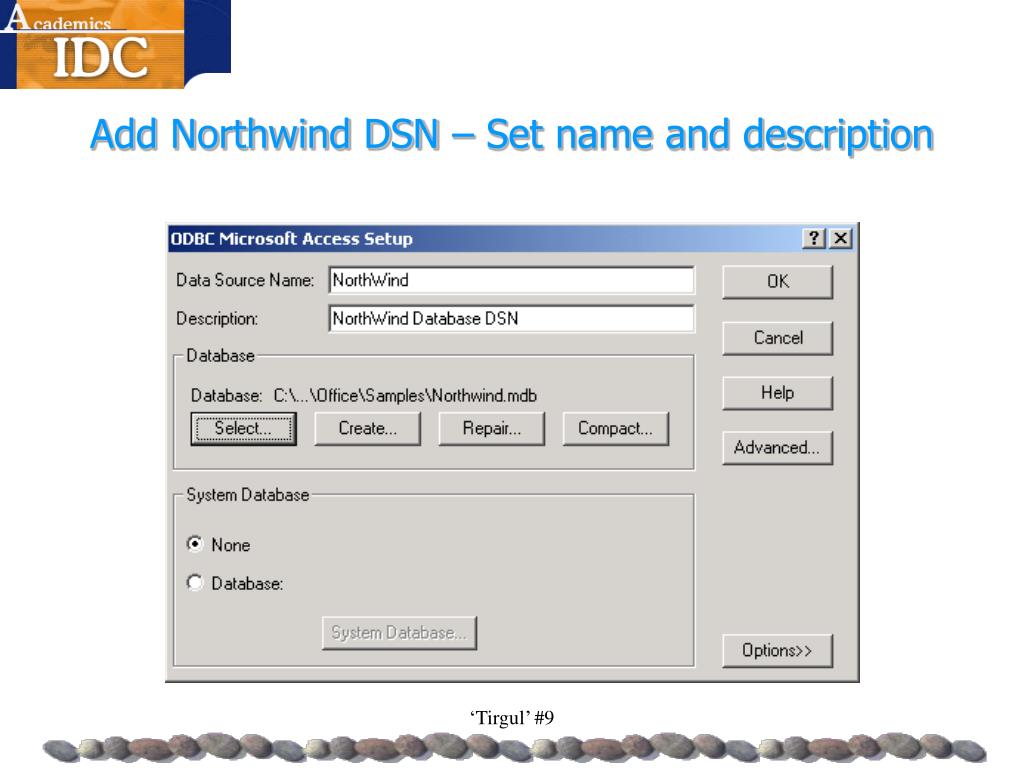The image size is (1024, 768).
Task: Cancel the ODBC setup dialog
Action: [x=777, y=338]
